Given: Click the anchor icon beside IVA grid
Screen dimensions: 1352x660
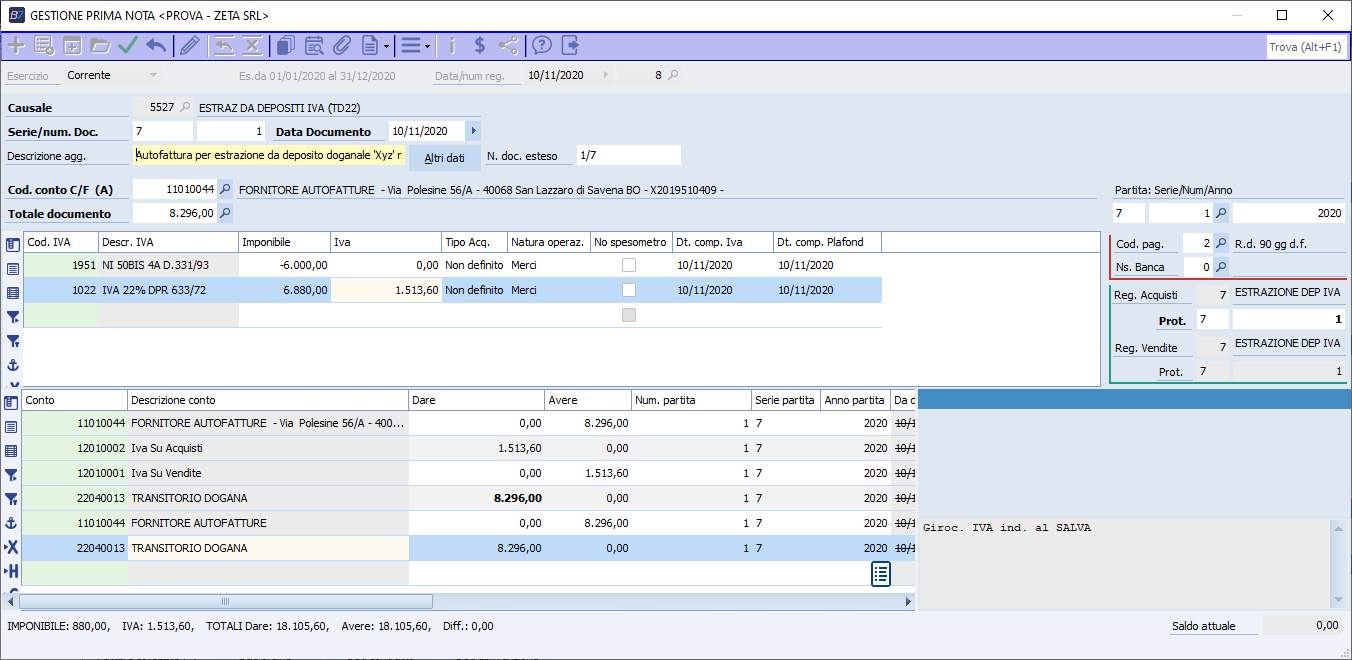Looking at the screenshot, I should click(x=13, y=366).
